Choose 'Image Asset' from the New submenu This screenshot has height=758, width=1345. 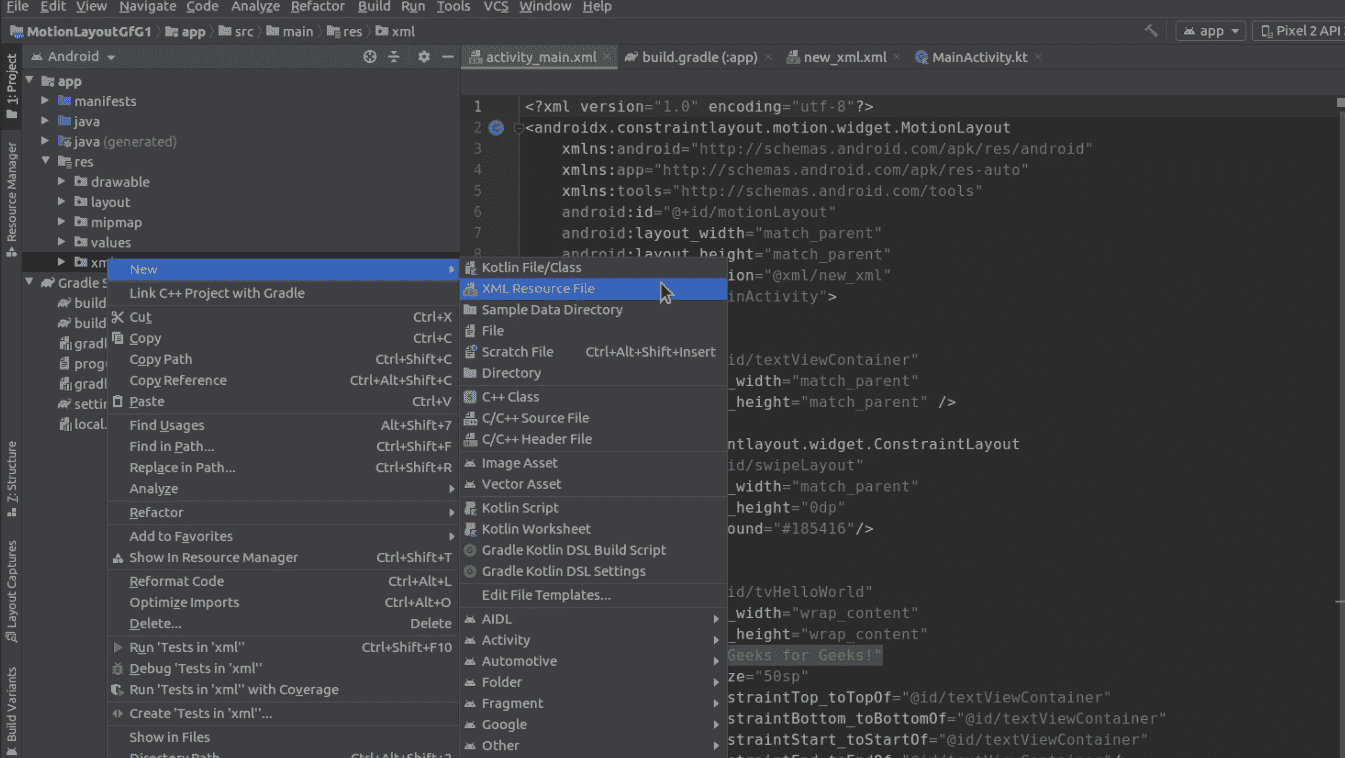pyautogui.click(x=521, y=462)
